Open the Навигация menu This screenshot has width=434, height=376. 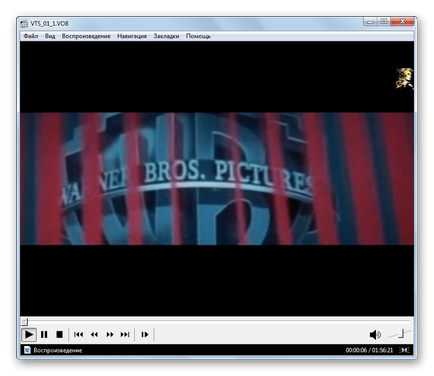pos(132,36)
